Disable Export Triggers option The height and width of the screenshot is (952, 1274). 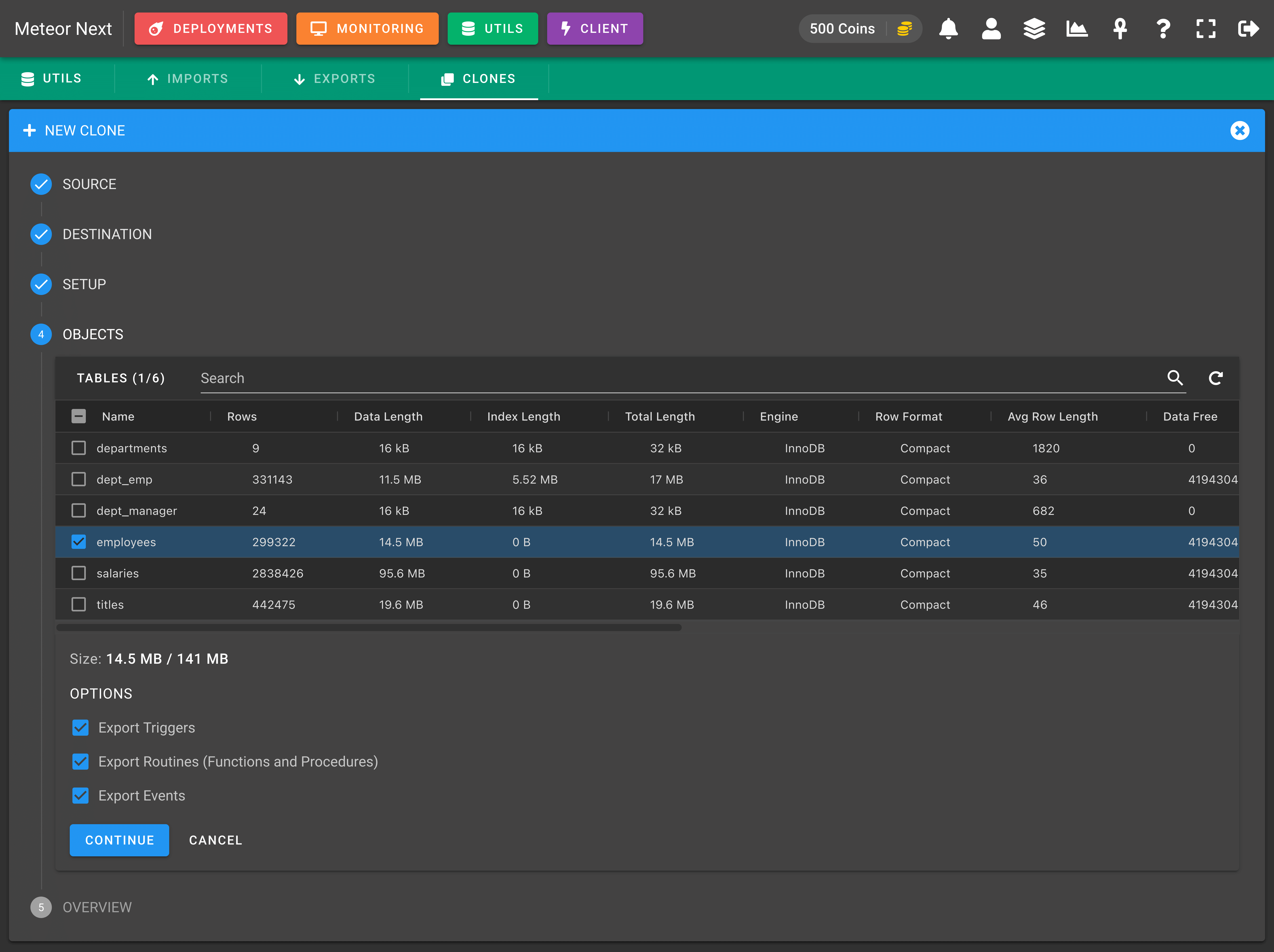tap(81, 728)
